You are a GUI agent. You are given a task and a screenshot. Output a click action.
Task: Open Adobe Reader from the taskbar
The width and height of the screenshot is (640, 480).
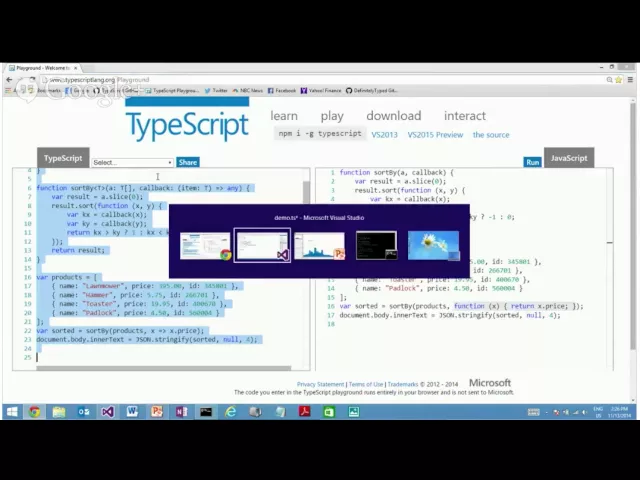click(304, 412)
